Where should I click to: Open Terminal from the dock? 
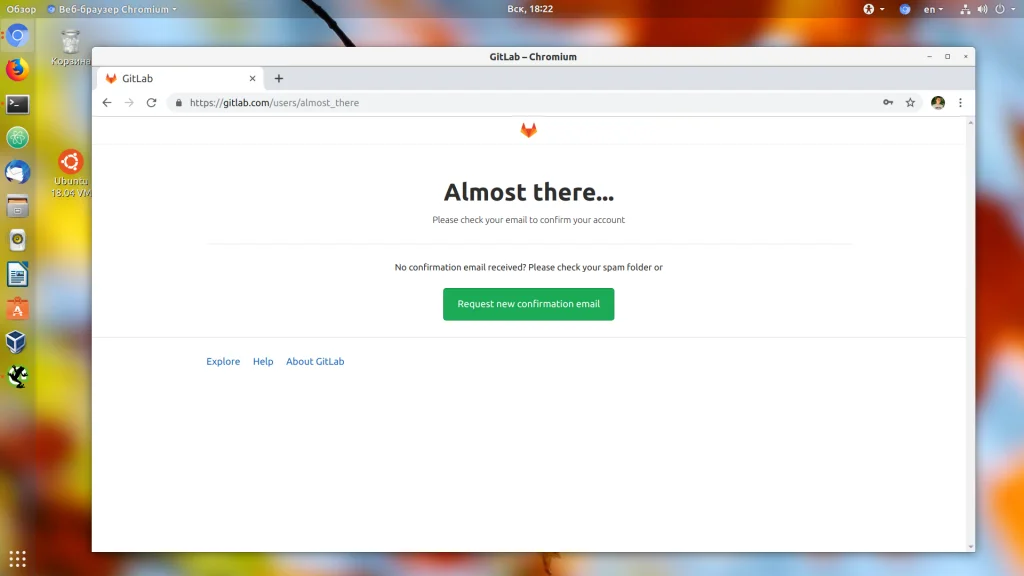pyautogui.click(x=18, y=104)
